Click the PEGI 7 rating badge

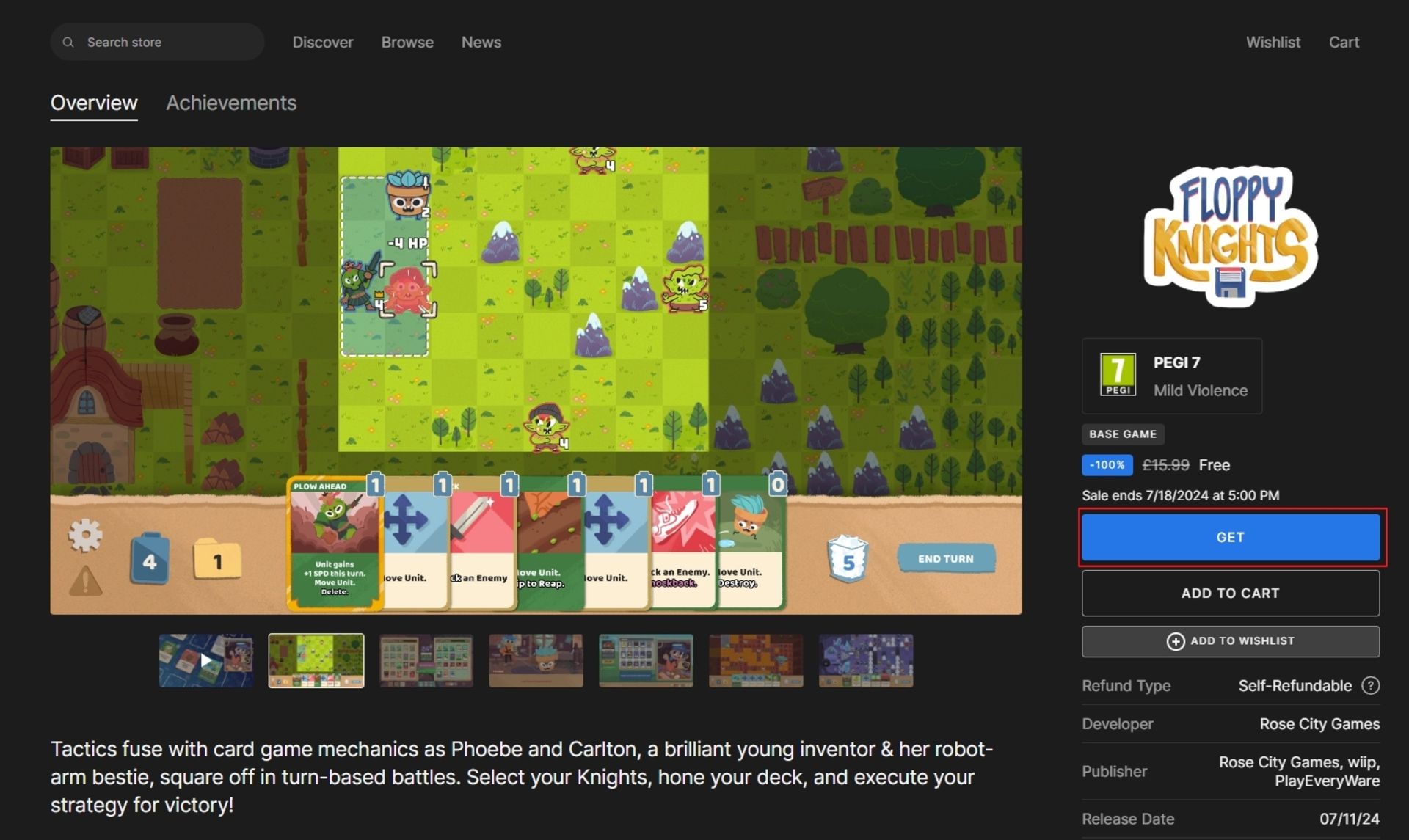click(1118, 375)
